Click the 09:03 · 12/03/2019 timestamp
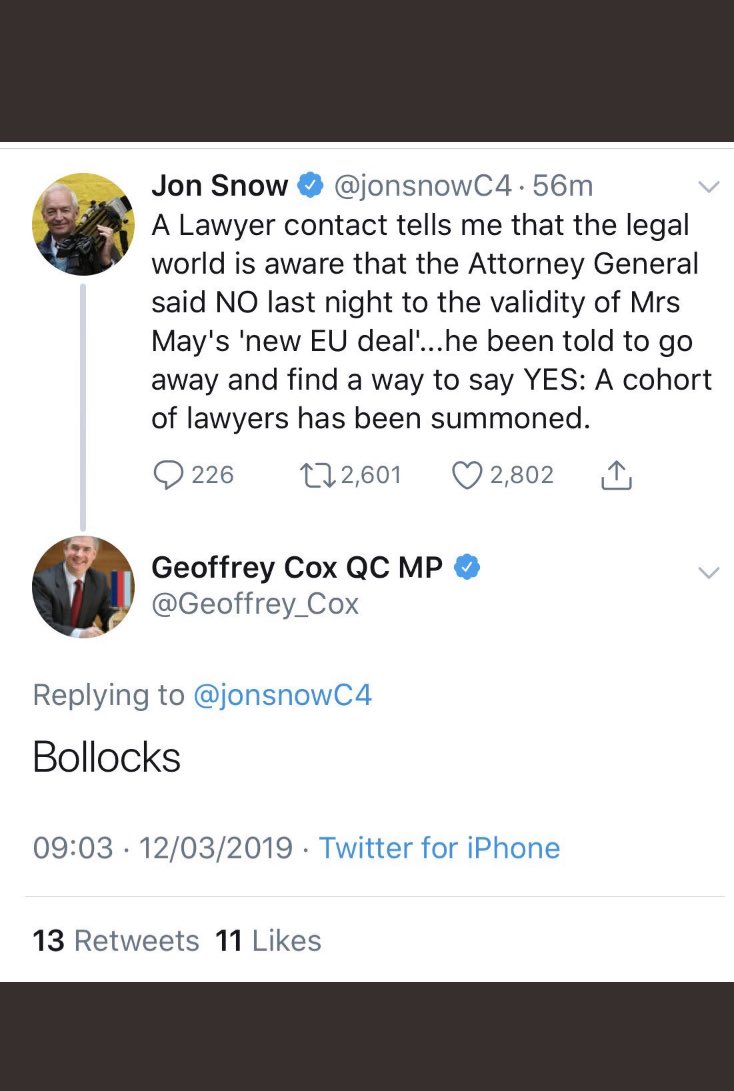This screenshot has width=734, height=1091. 163,848
